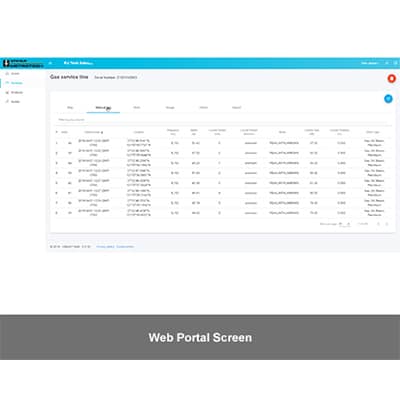Click the company logo in header
Viewport: 400px width, 400px height.
(x=23, y=63)
